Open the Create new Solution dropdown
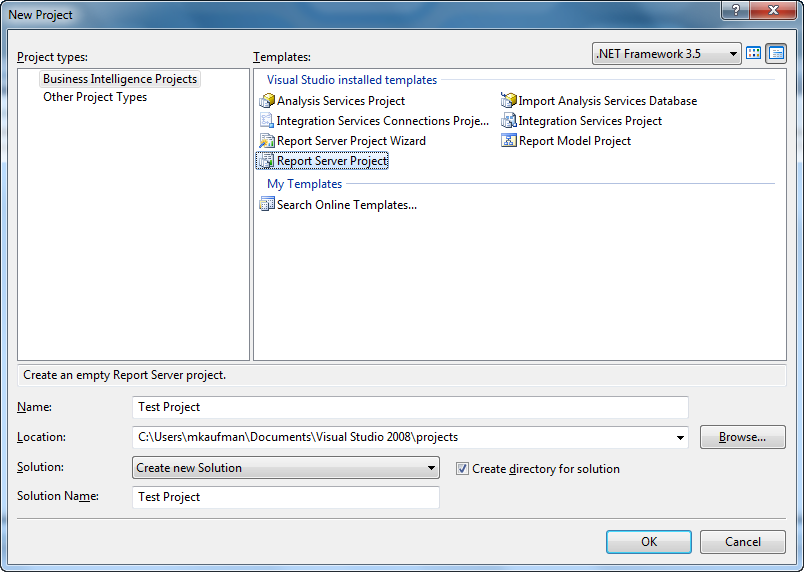This screenshot has height=572, width=804. point(286,467)
